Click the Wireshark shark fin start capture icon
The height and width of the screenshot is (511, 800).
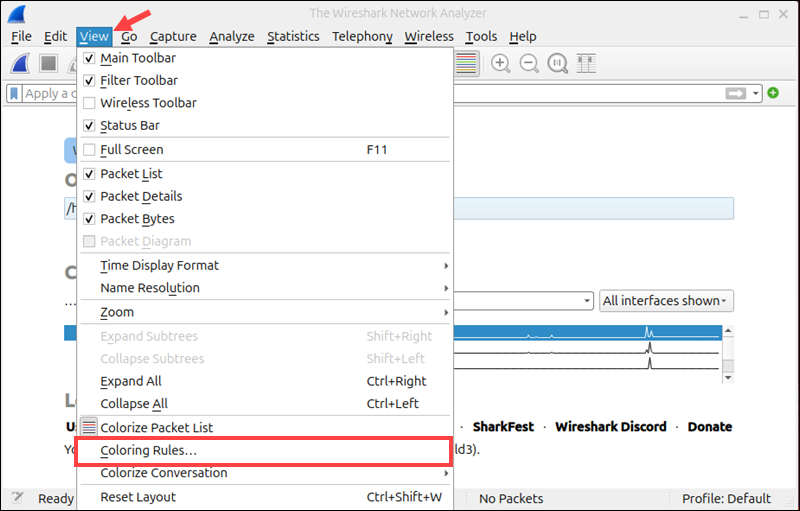pos(20,64)
